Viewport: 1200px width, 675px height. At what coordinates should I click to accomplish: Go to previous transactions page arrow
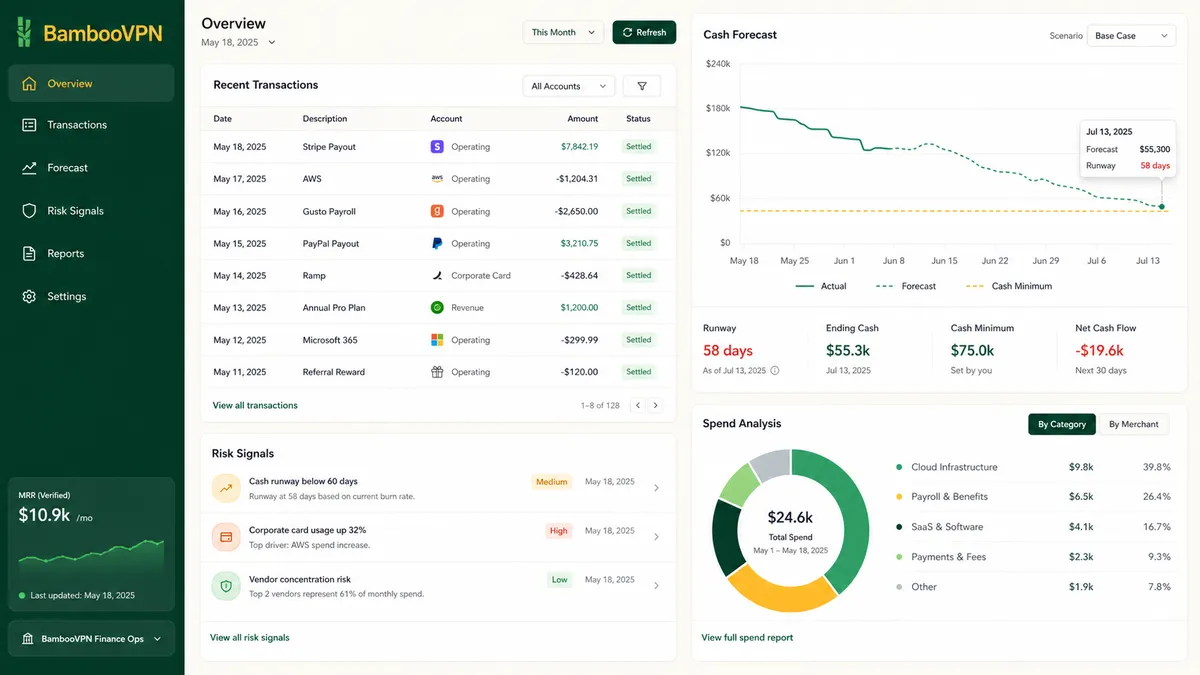[638, 405]
